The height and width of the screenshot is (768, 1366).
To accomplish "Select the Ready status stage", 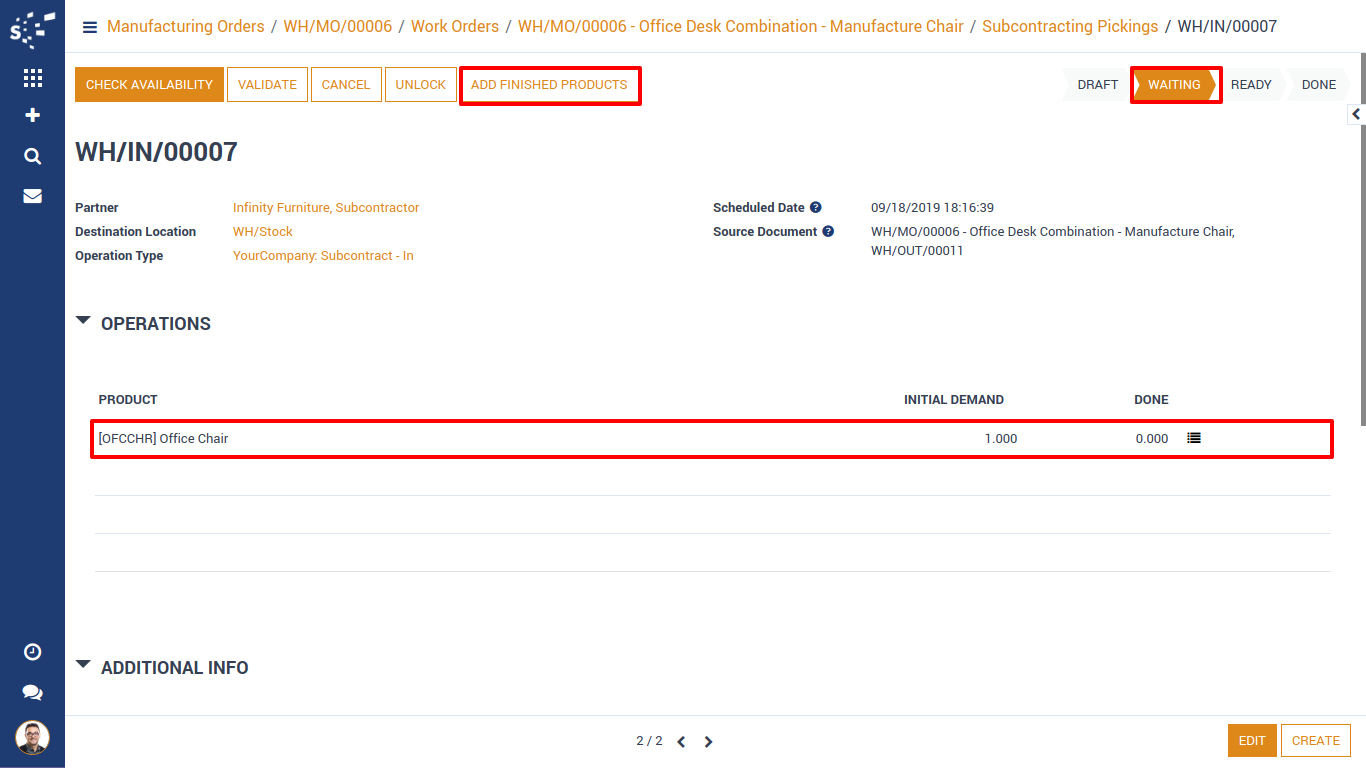I will [x=1251, y=85].
